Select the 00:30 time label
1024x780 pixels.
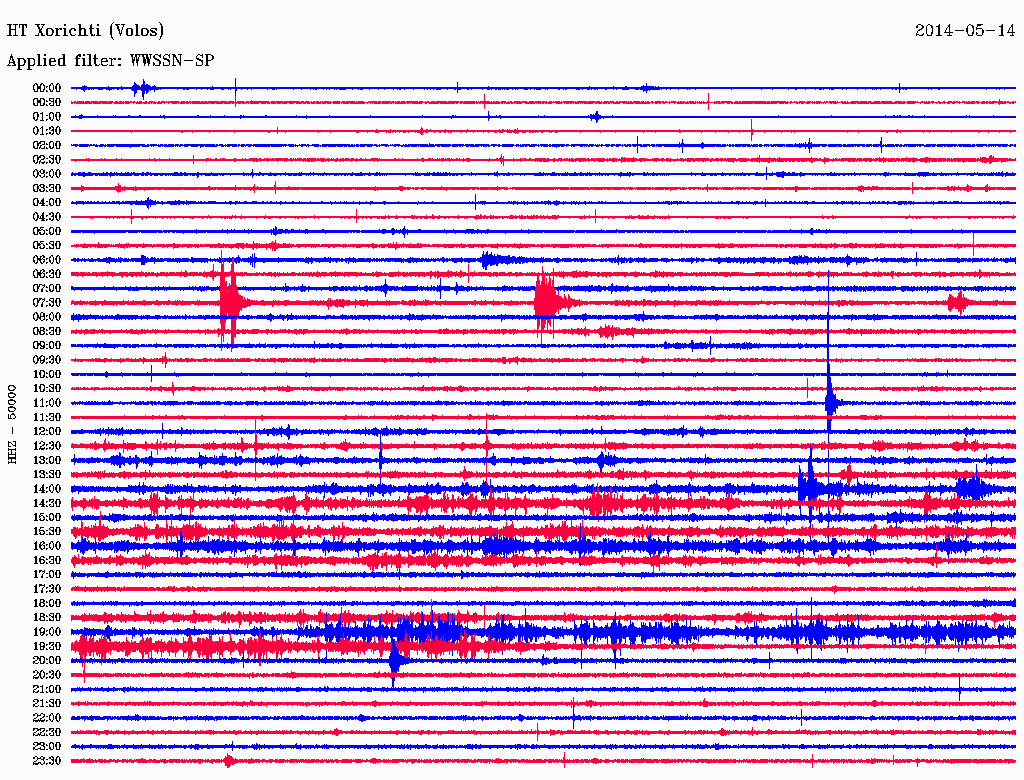[46, 102]
